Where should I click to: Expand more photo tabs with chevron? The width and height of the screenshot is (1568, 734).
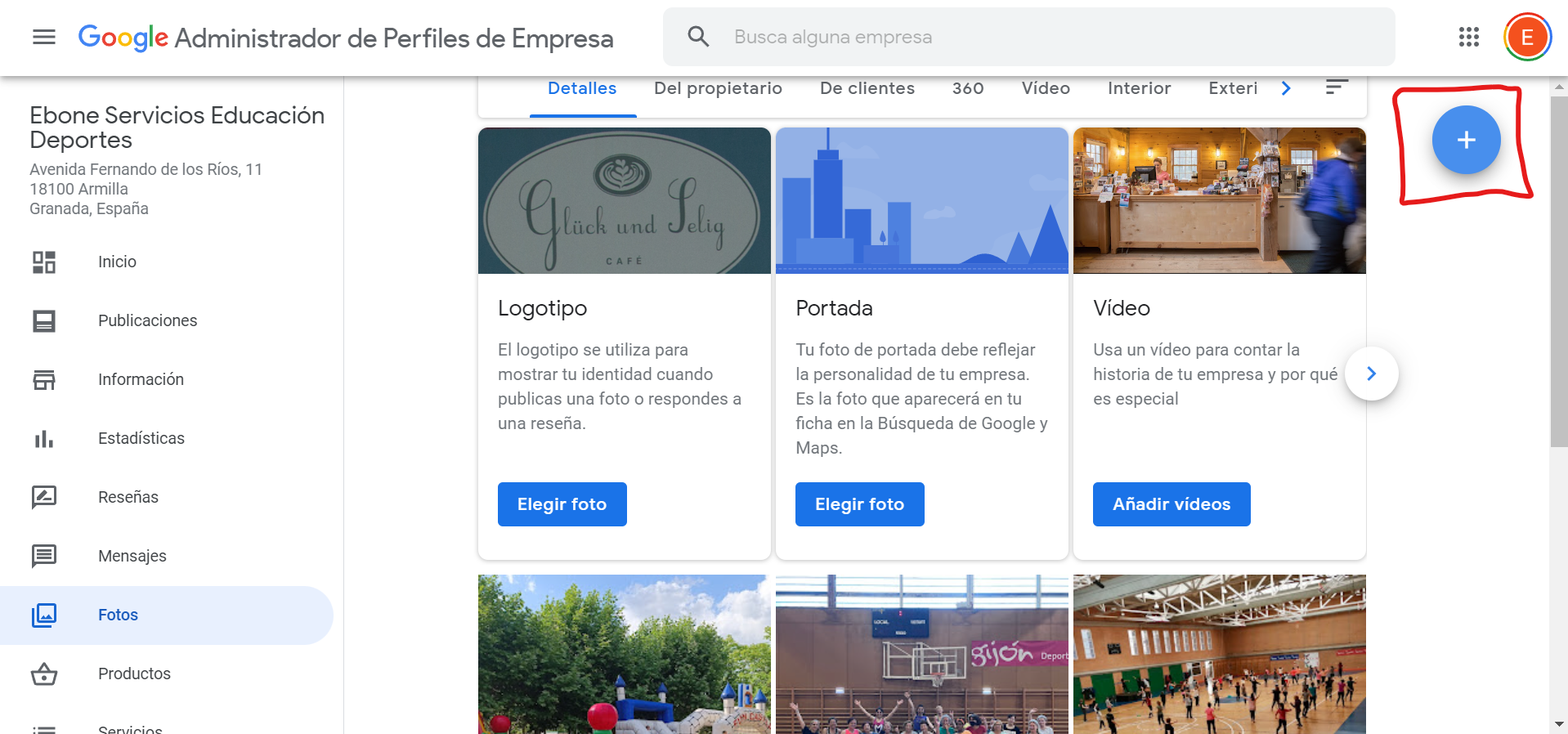pos(1286,88)
